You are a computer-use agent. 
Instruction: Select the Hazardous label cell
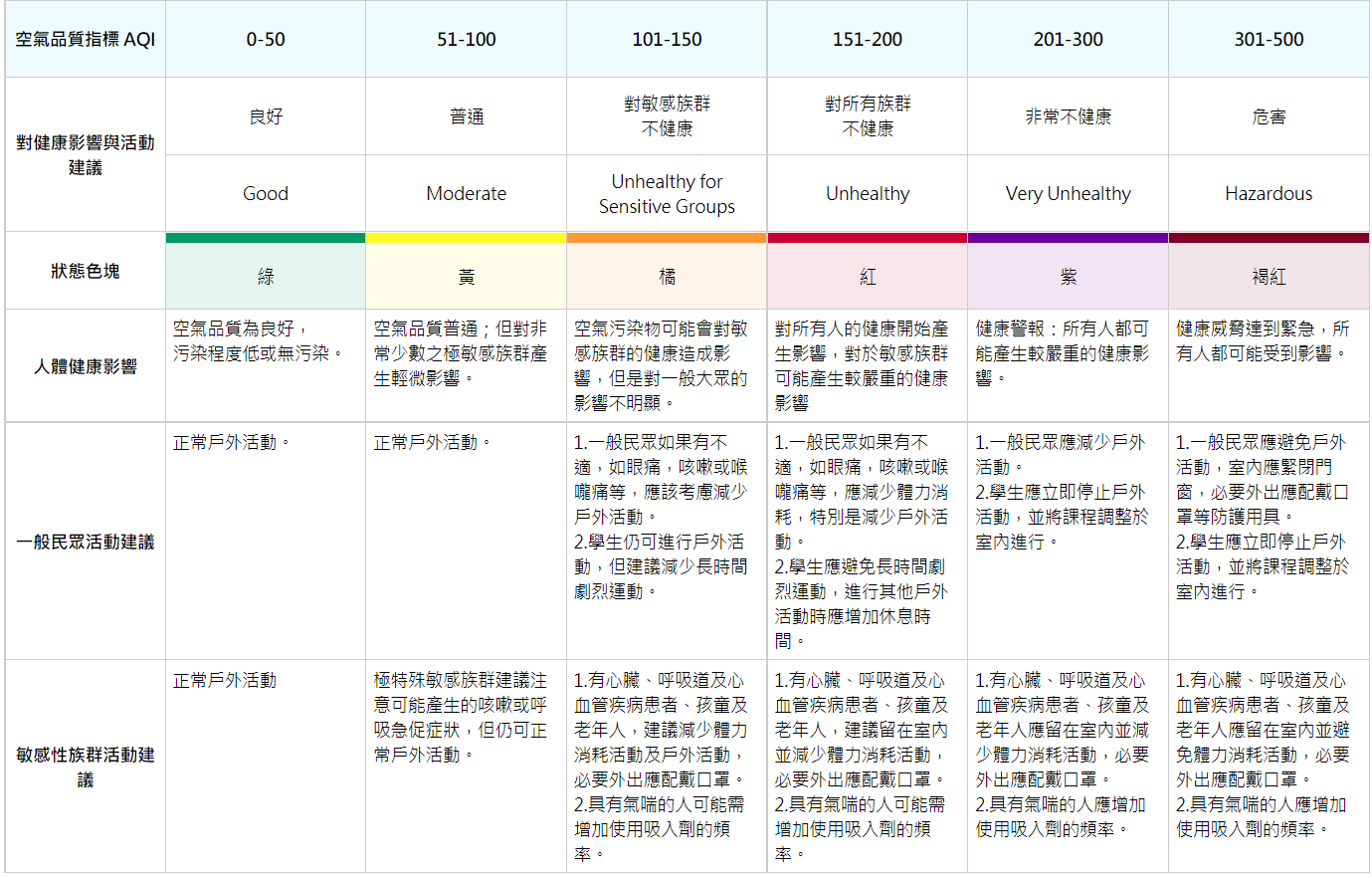(x=1269, y=193)
